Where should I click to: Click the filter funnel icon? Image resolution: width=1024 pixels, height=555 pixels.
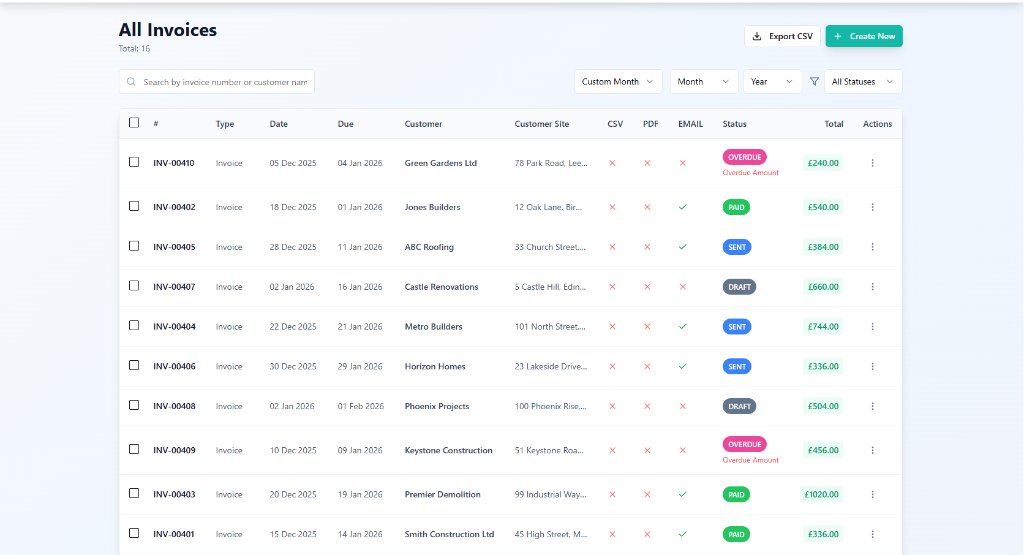(x=814, y=82)
